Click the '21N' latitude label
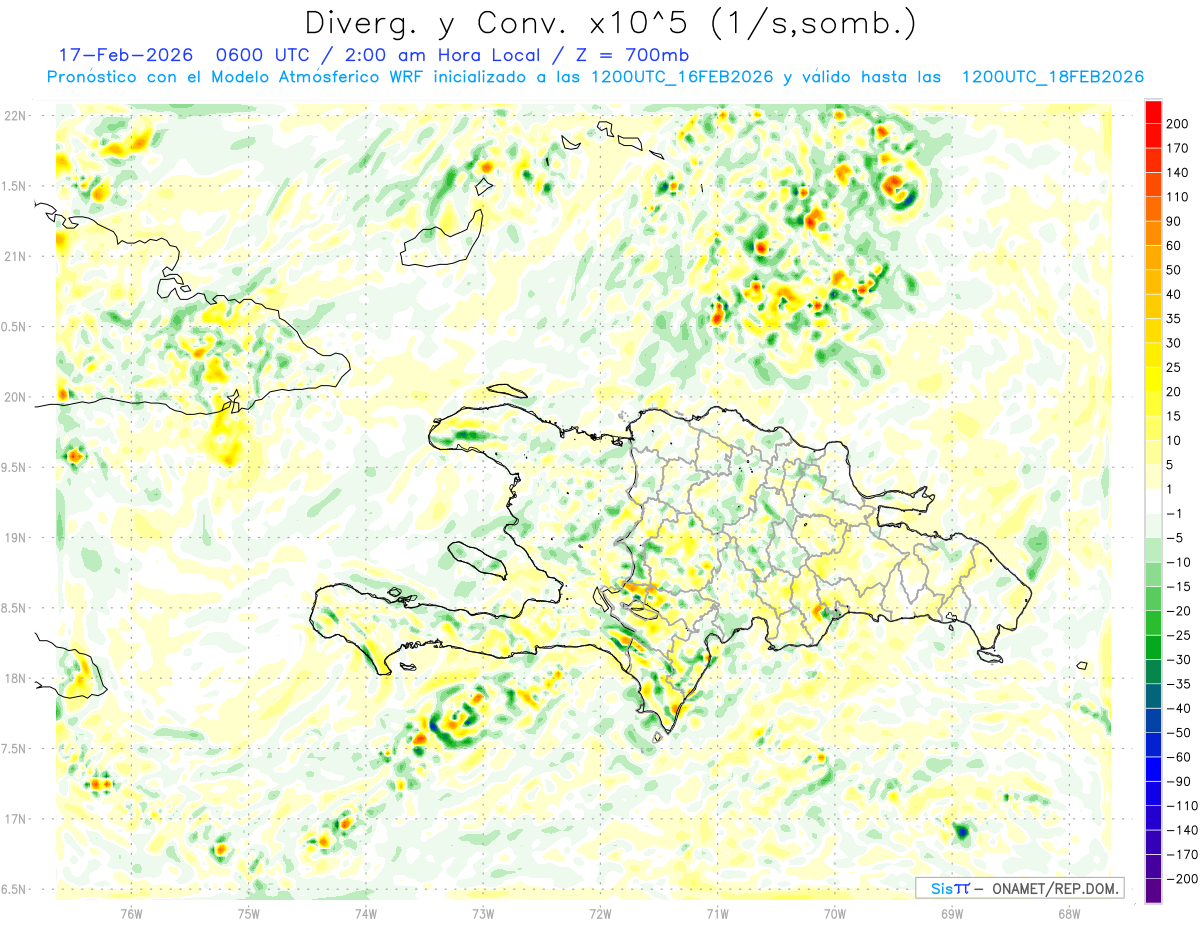Image resolution: width=1200 pixels, height=927 pixels. 15,256
